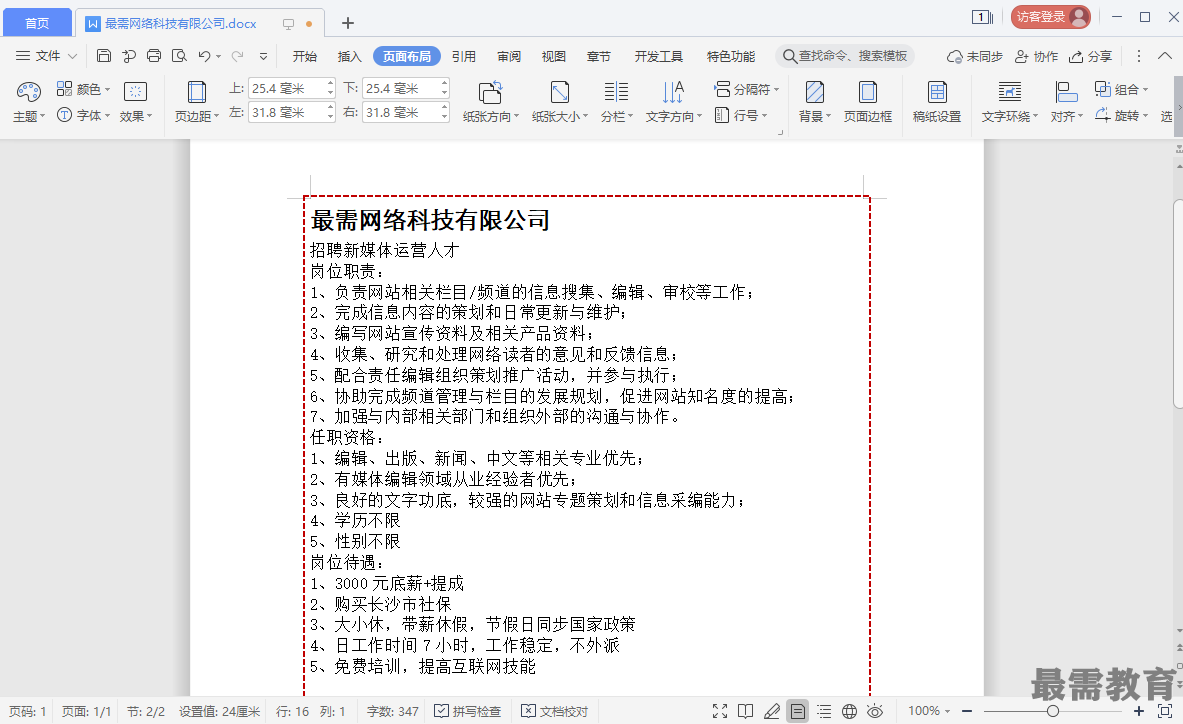The width and height of the screenshot is (1183, 724).
Task: Open the undo history dropdown arrow
Action: [x=219, y=56]
